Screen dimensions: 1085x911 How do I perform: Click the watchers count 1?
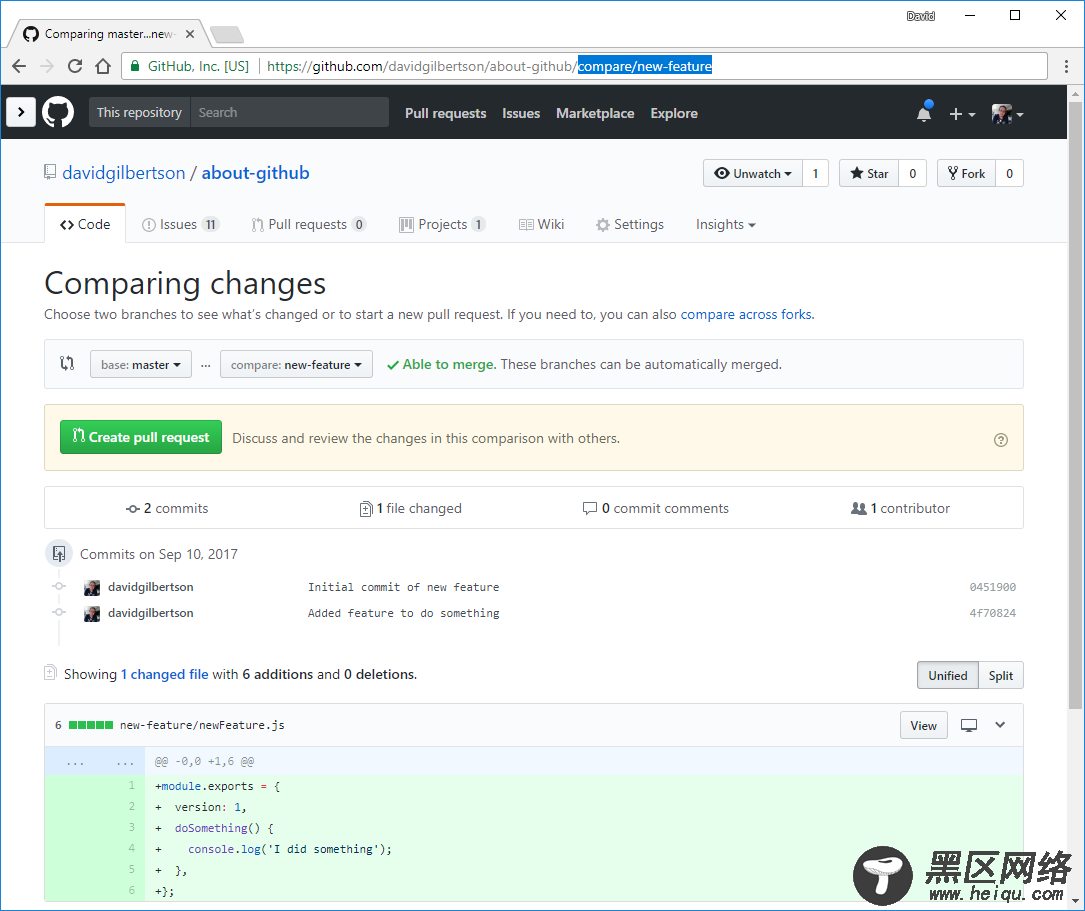pyautogui.click(x=815, y=174)
